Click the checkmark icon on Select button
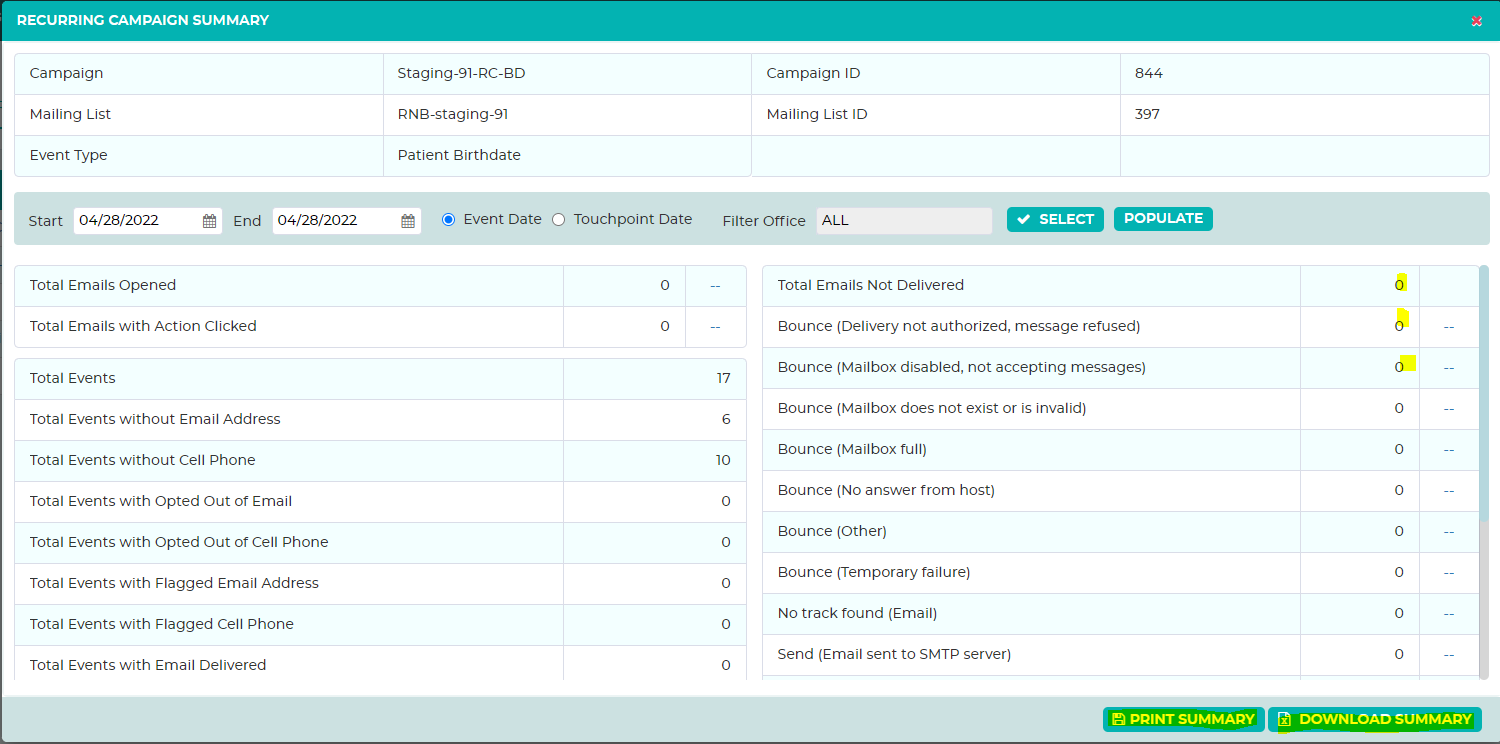Viewport: 1500px width, 744px height. (1023, 219)
